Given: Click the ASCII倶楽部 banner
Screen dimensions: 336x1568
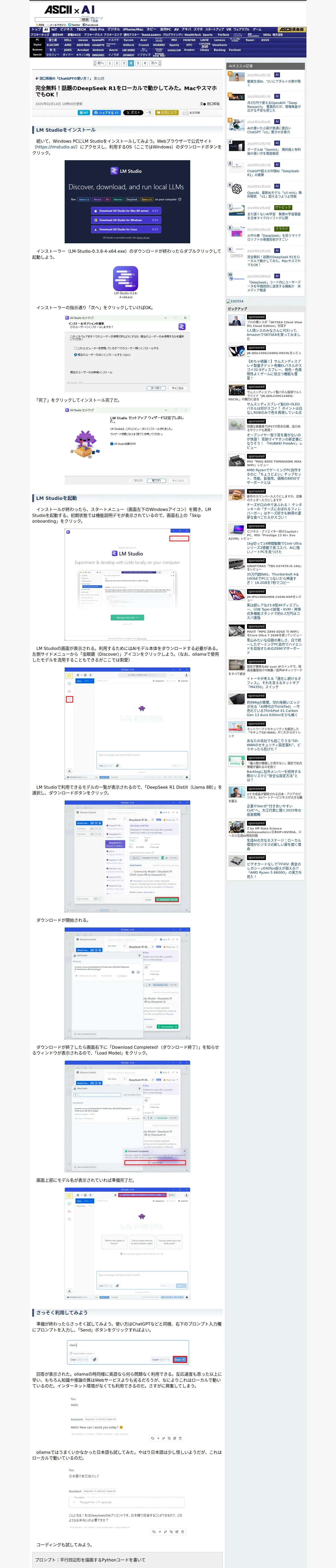Looking at the screenshot, I should 292,29.
